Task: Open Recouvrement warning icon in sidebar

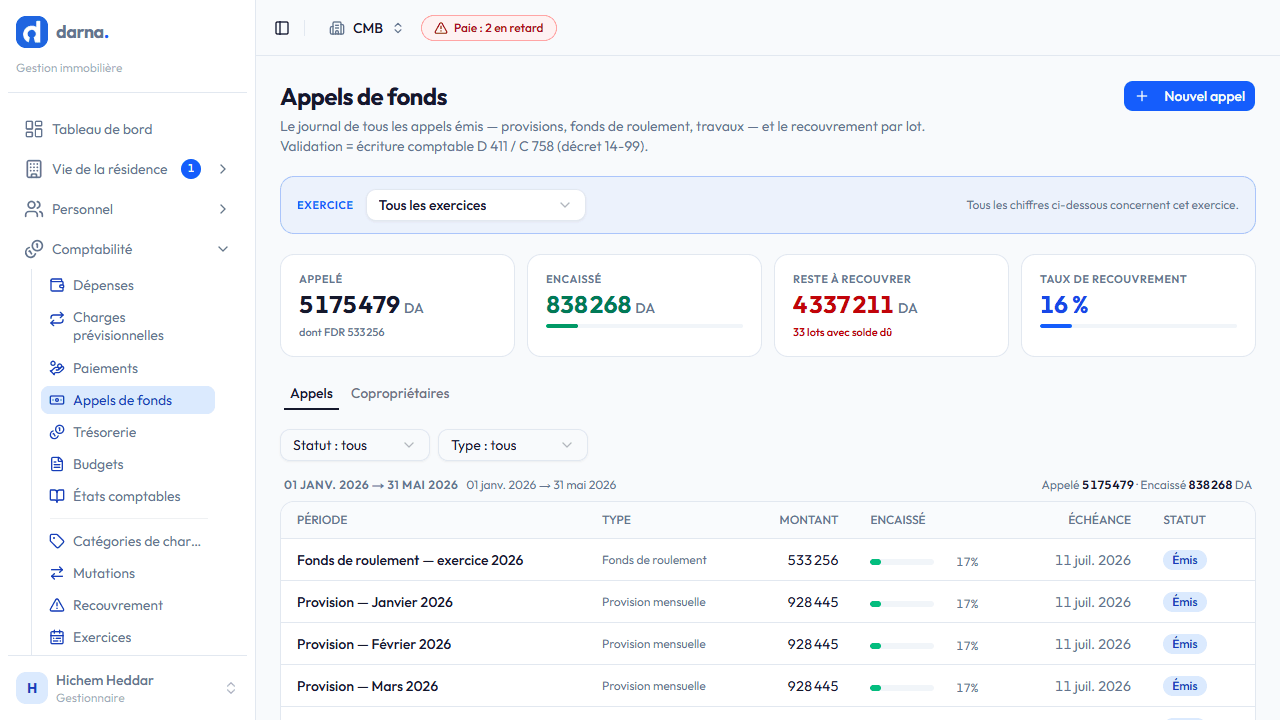Action: coord(57,605)
